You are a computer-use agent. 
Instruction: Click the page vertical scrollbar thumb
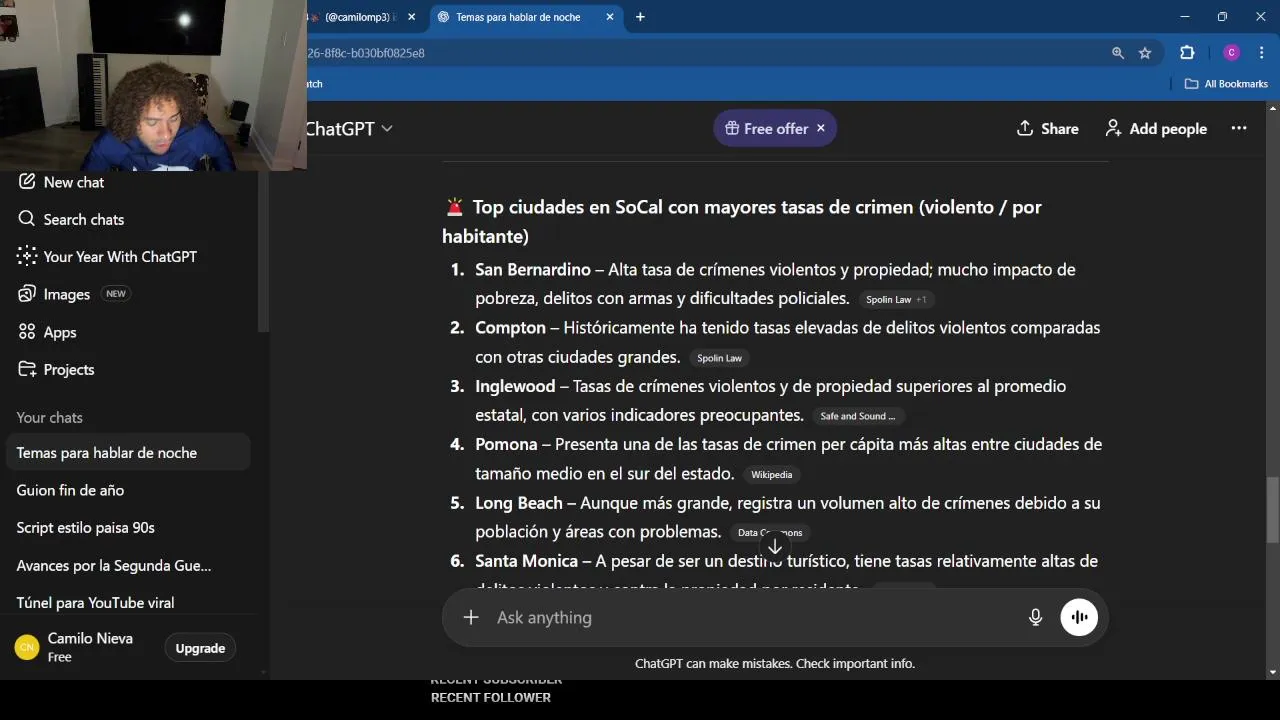pos(1273,510)
